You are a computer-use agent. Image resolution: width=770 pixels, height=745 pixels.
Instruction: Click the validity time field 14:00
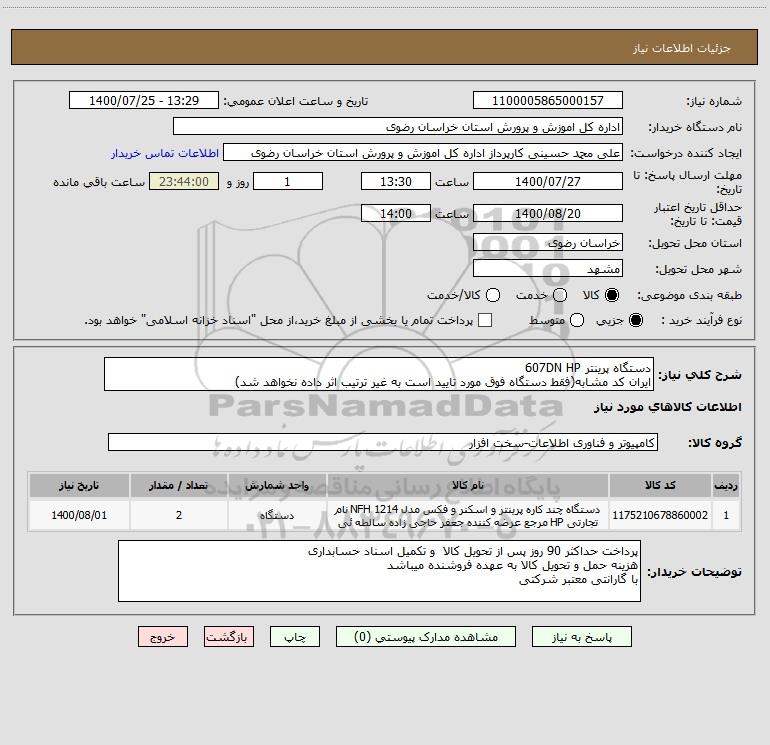coord(396,213)
